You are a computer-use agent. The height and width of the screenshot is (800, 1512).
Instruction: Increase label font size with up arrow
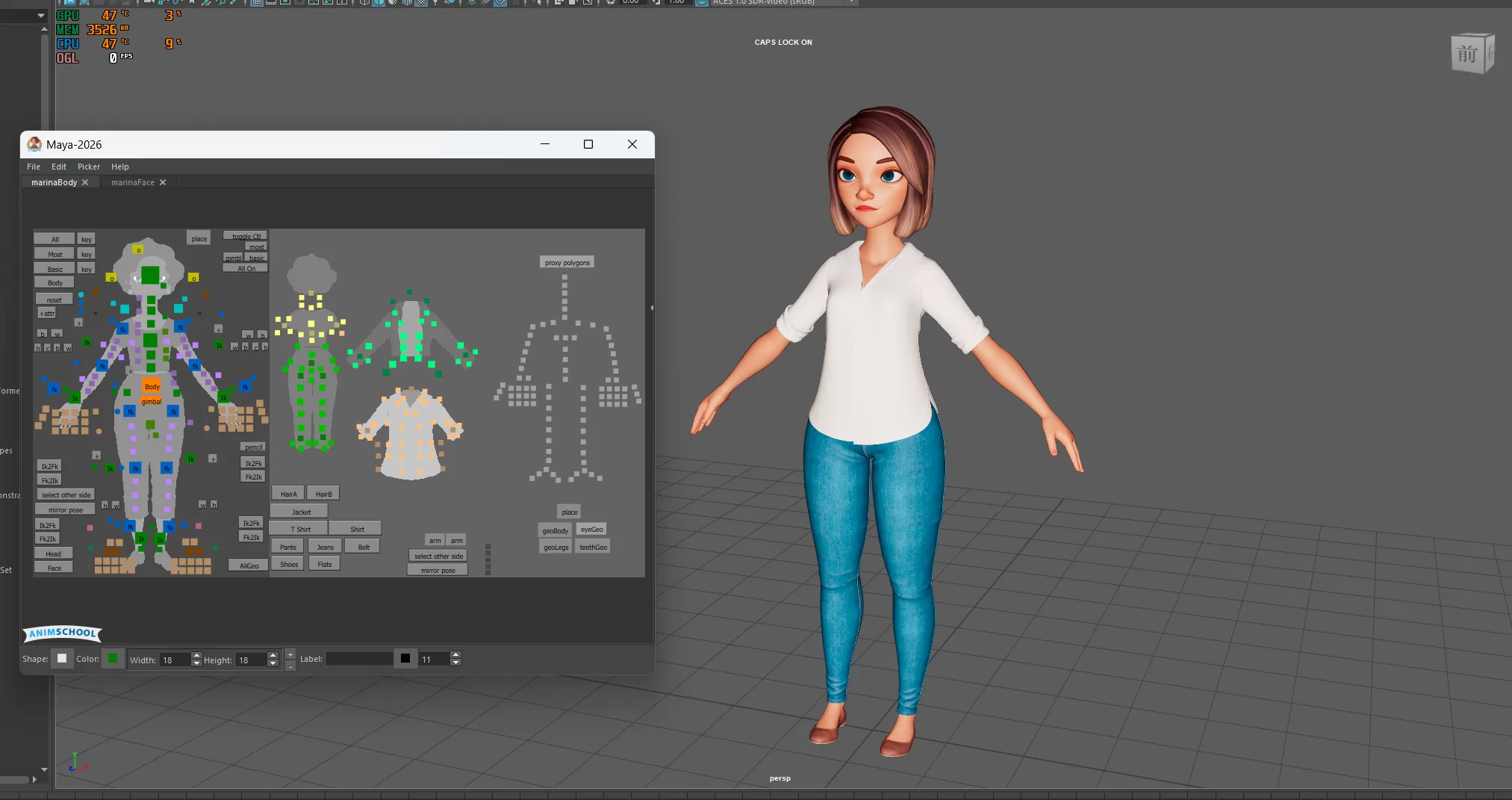tap(455, 655)
